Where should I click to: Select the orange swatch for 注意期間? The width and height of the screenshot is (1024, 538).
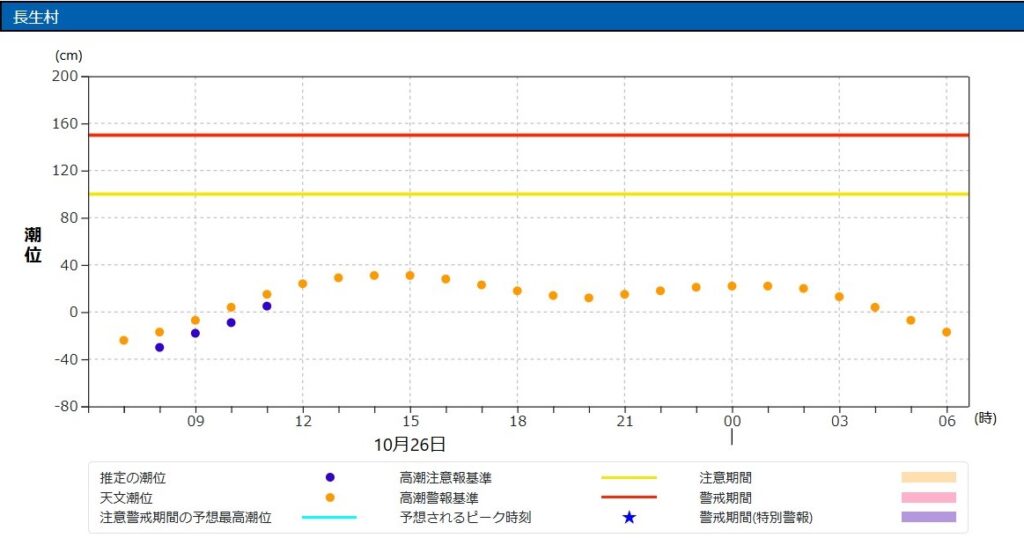click(929, 477)
